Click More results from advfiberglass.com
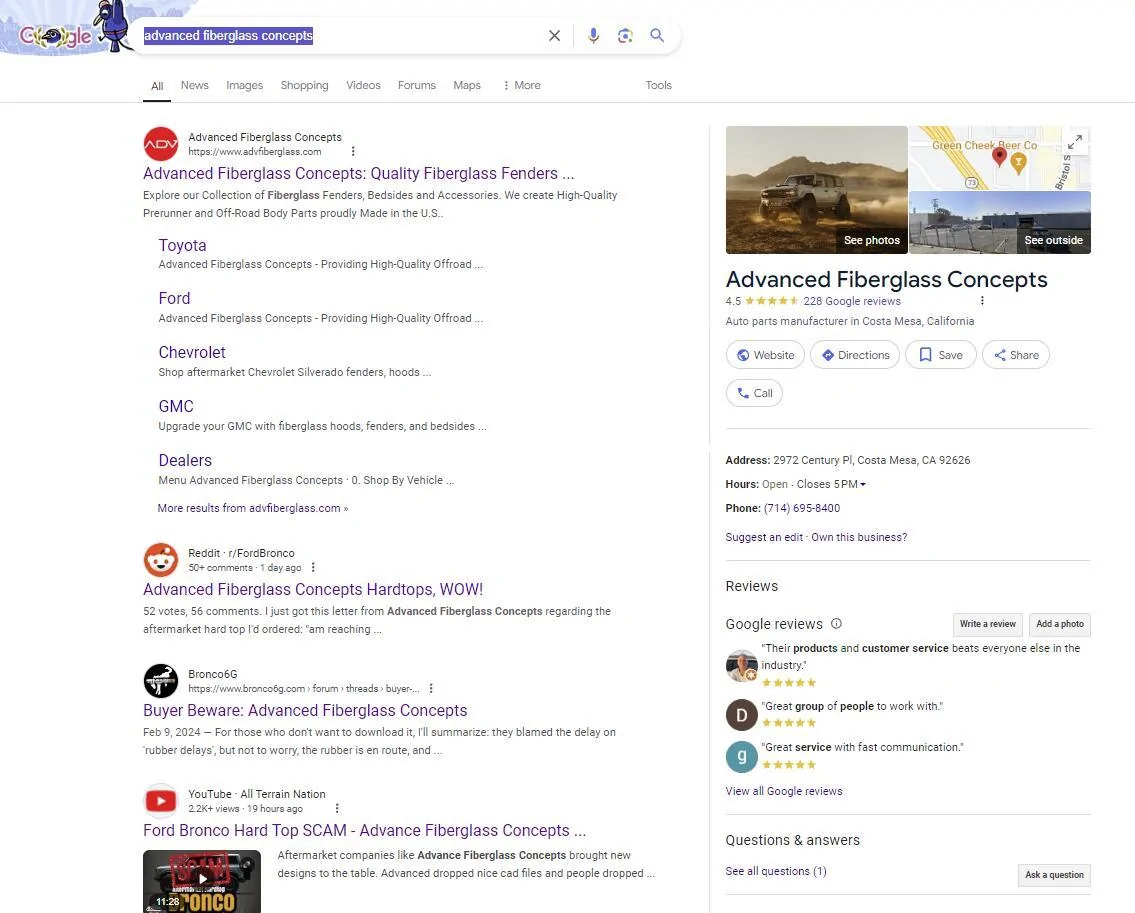The height and width of the screenshot is (913, 1135). coord(253,508)
